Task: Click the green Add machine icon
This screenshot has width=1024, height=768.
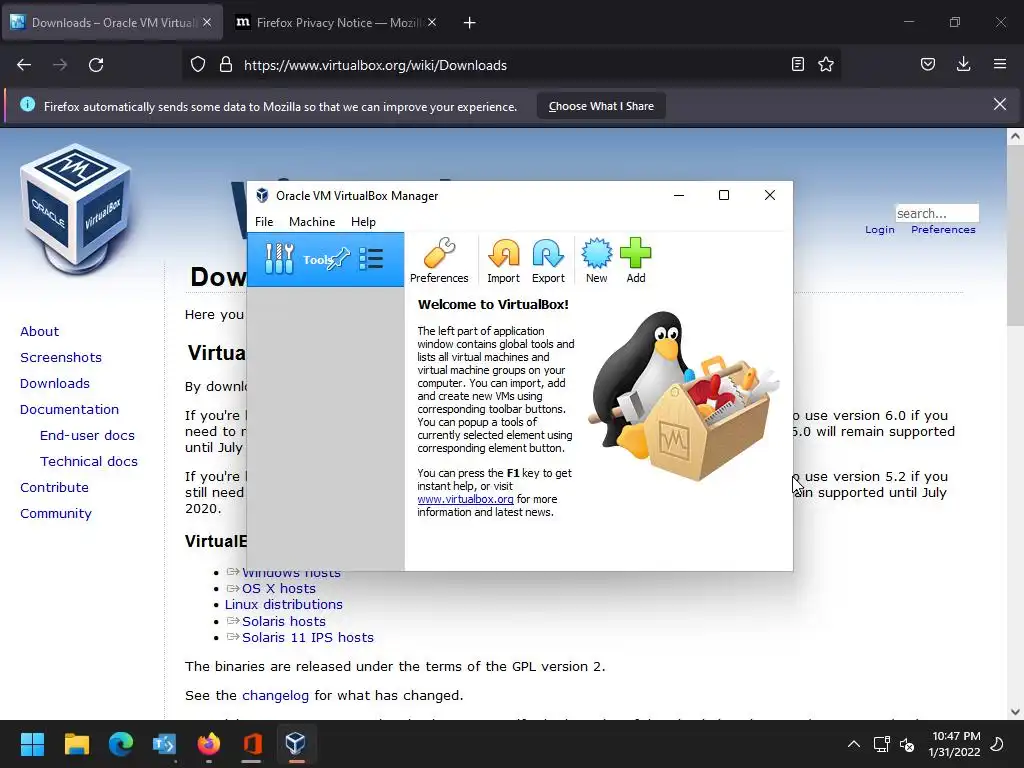Action: 635,260
